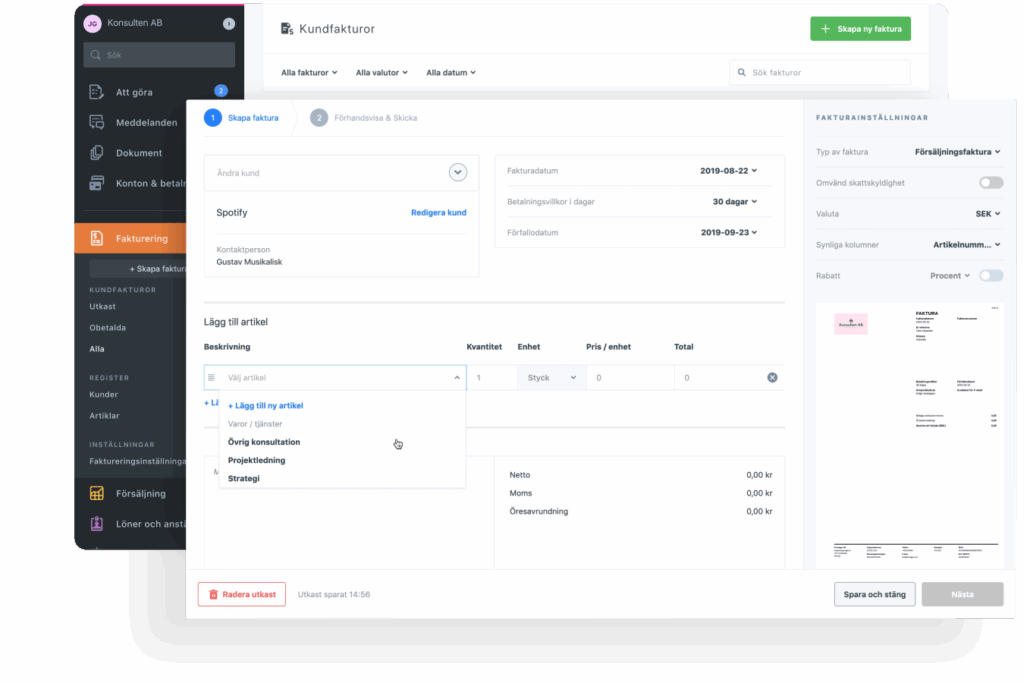Image resolution: width=1024 pixels, height=683 pixels.
Task: Select the Försäljning chart icon
Action: [x=97, y=493]
